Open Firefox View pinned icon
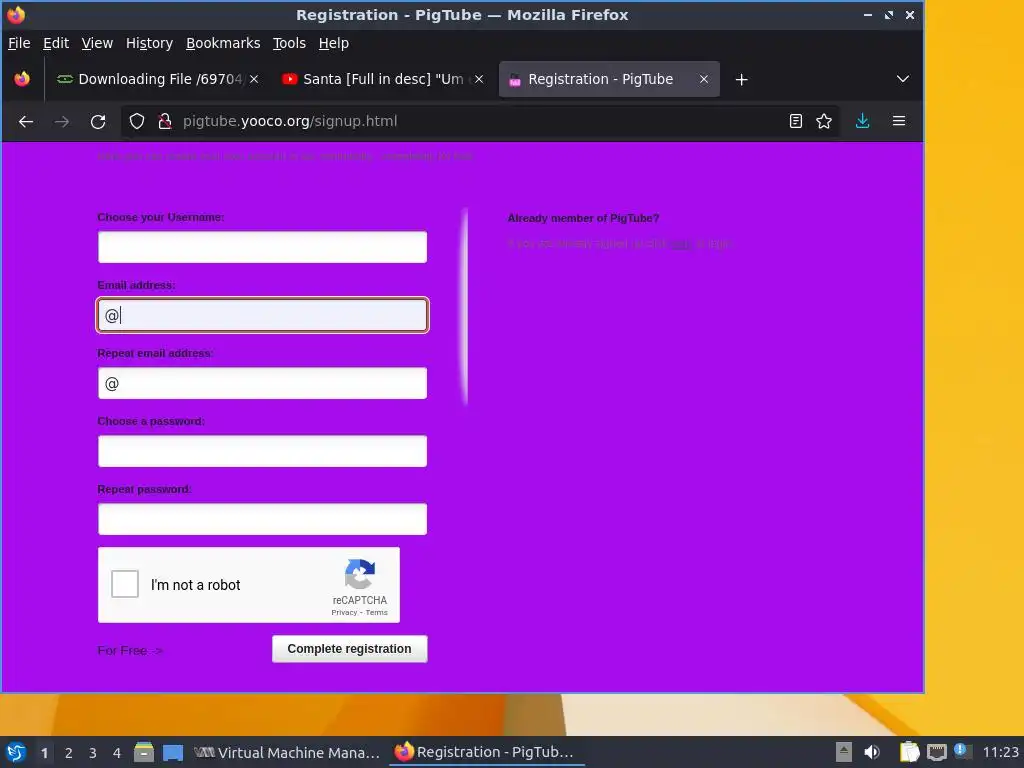The image size is (1024, 768). point(22,79)
